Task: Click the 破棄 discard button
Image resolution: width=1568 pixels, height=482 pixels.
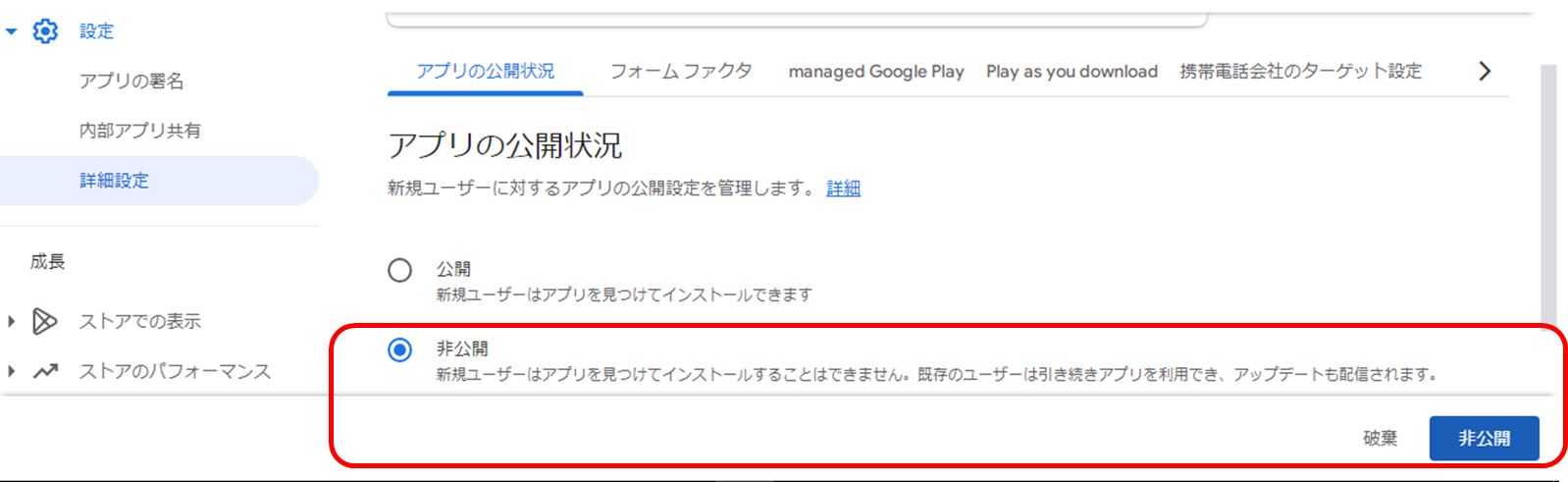Action: click(x=1380, y=438)
